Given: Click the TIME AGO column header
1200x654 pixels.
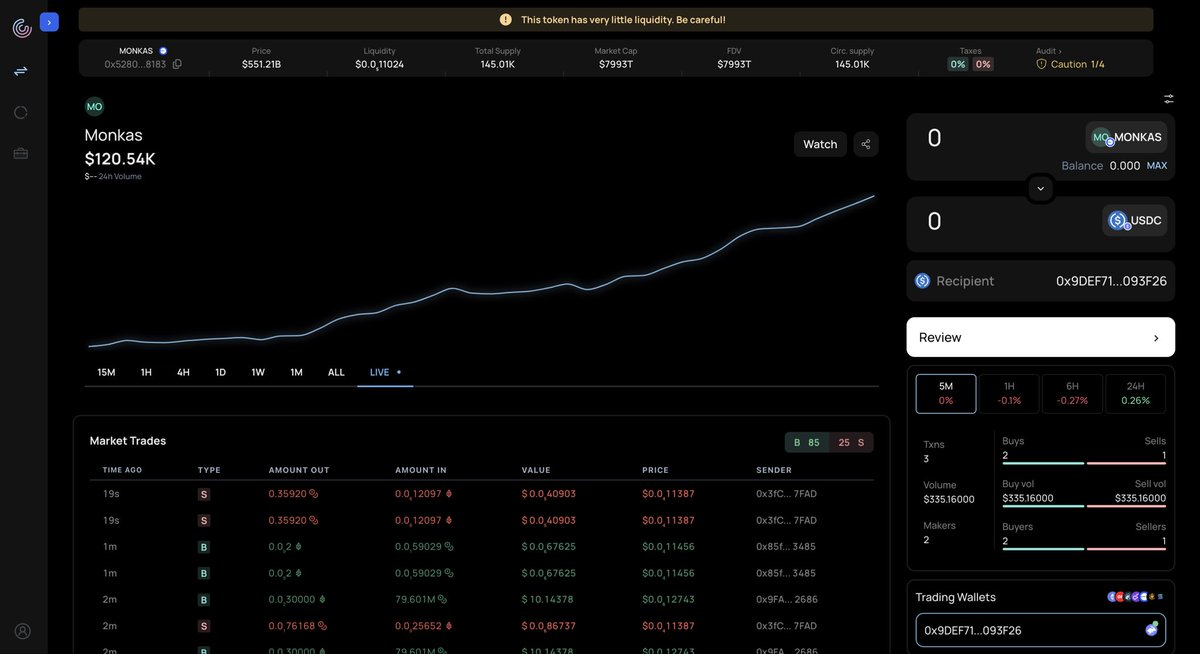Looking at the screenshot, I should tap(122, 470).
